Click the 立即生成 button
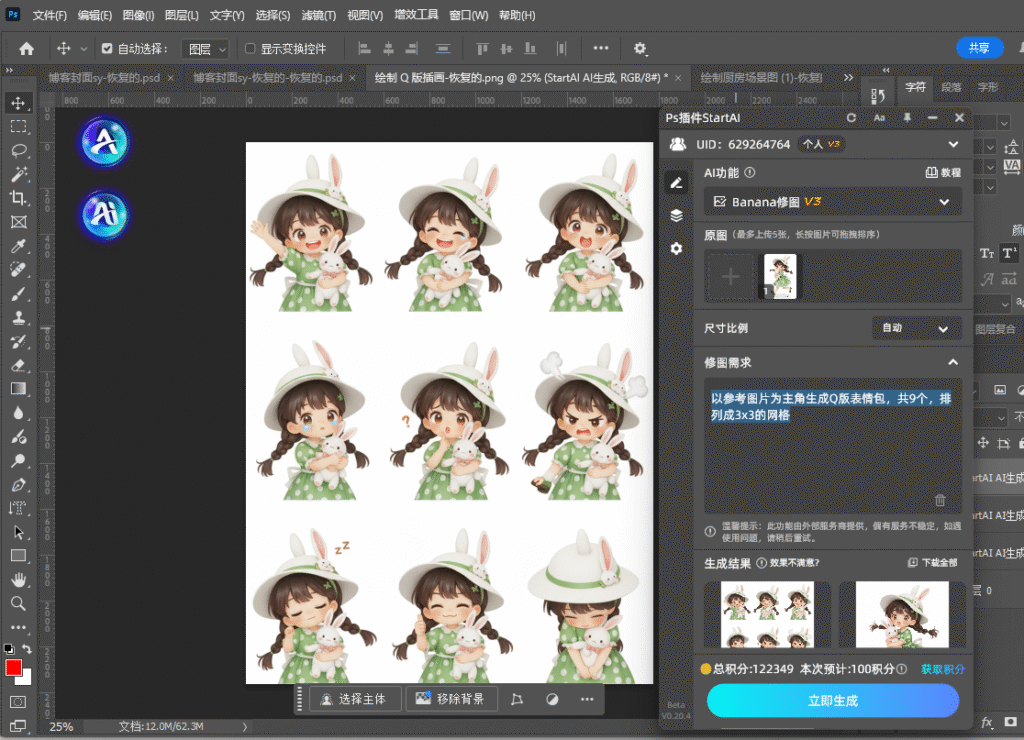 pos(832,701)
